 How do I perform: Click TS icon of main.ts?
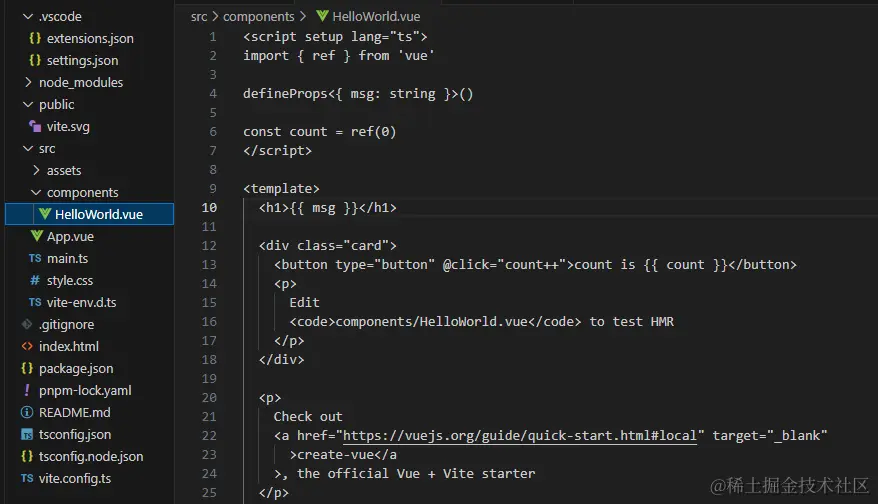click(x=35, y=258)
